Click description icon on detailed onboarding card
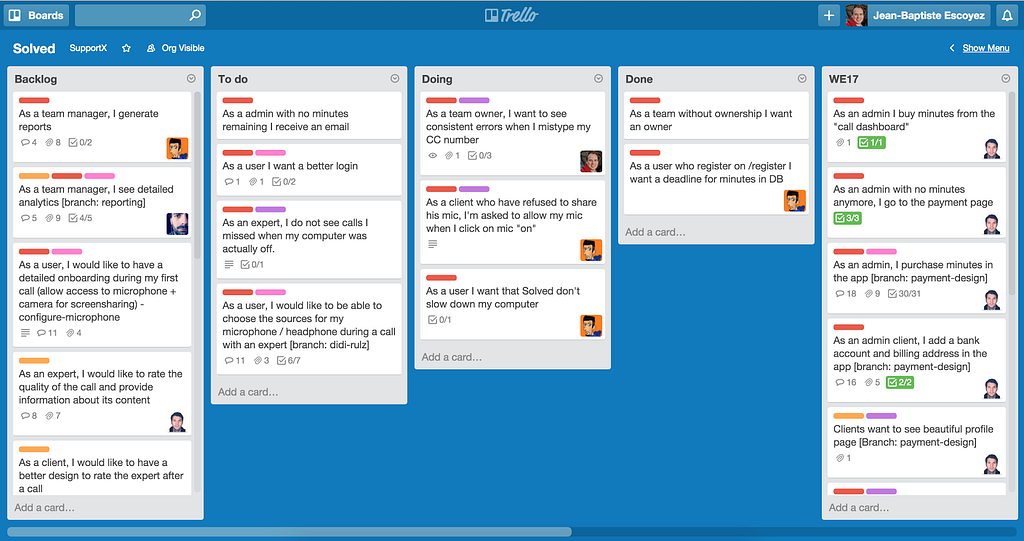This screenshot has height=541, width=1024. (25, 333)
